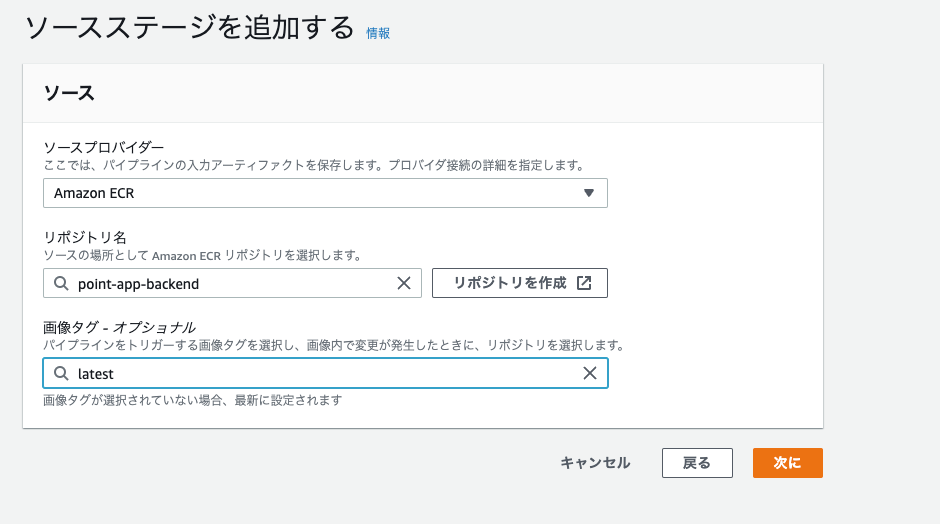This screenshot has width=940, height=524.
Task: Clear the latest image tag value
Action: click(x=590, y=373)
